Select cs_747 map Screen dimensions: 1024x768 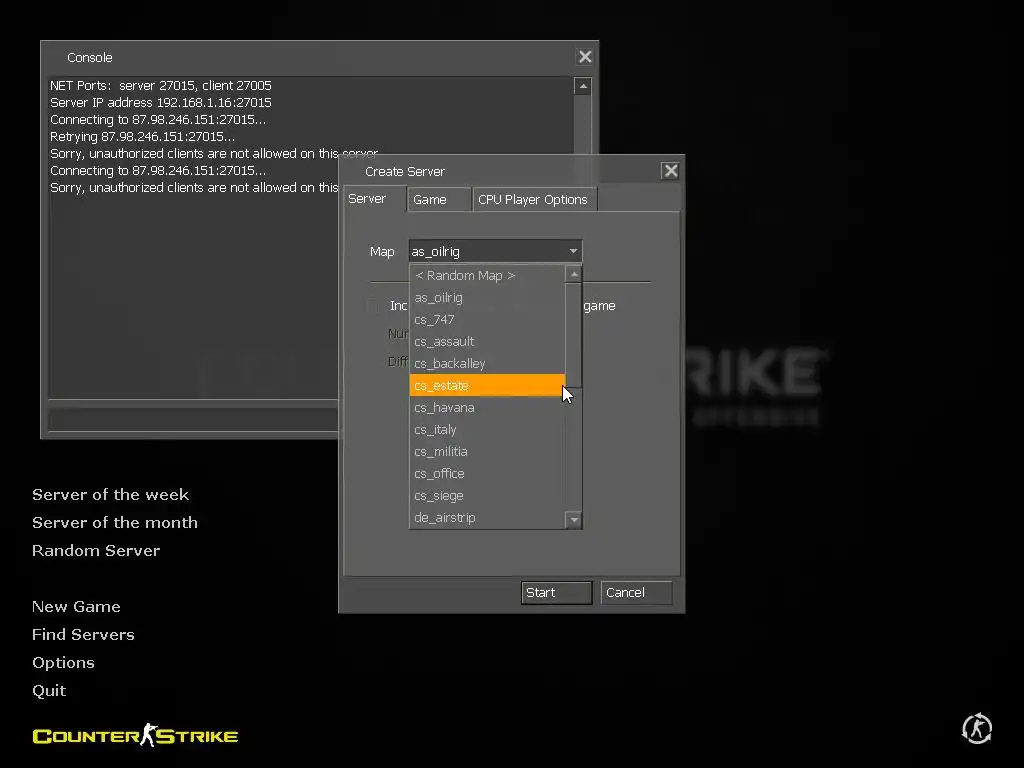tap(487, 319)
